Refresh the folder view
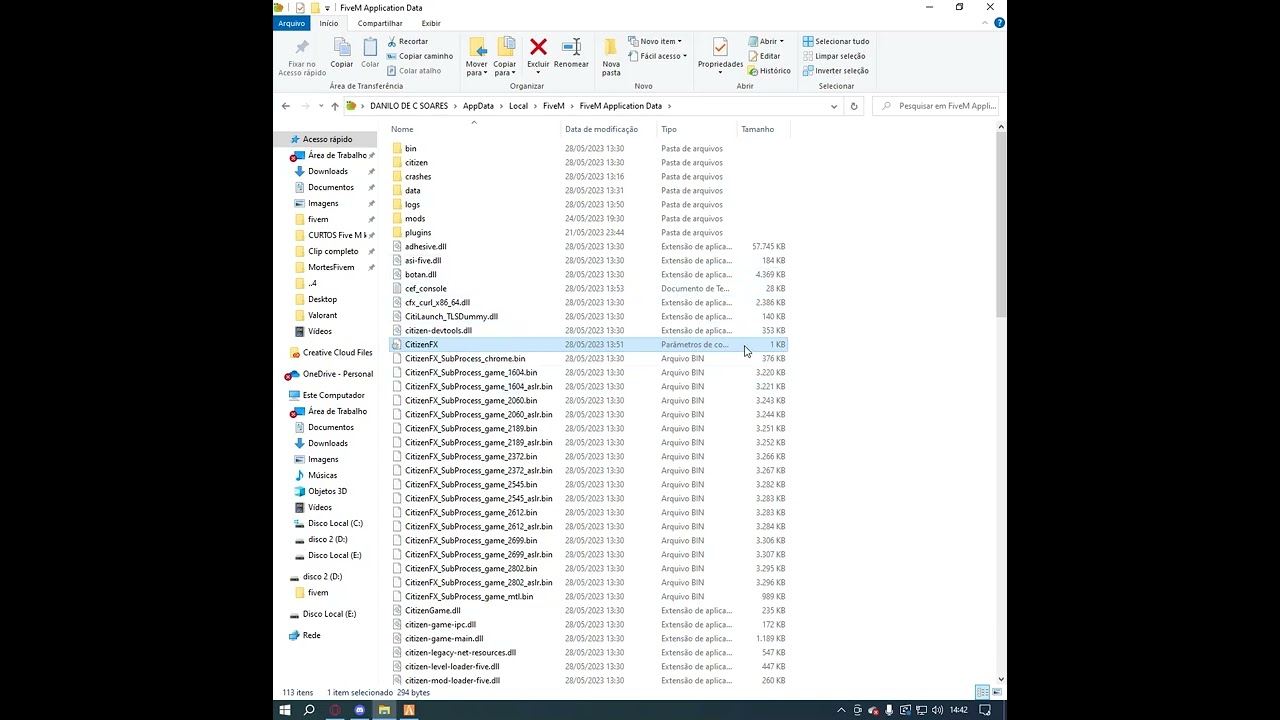Screen dimensions: 1280x720 pos(854,106)
